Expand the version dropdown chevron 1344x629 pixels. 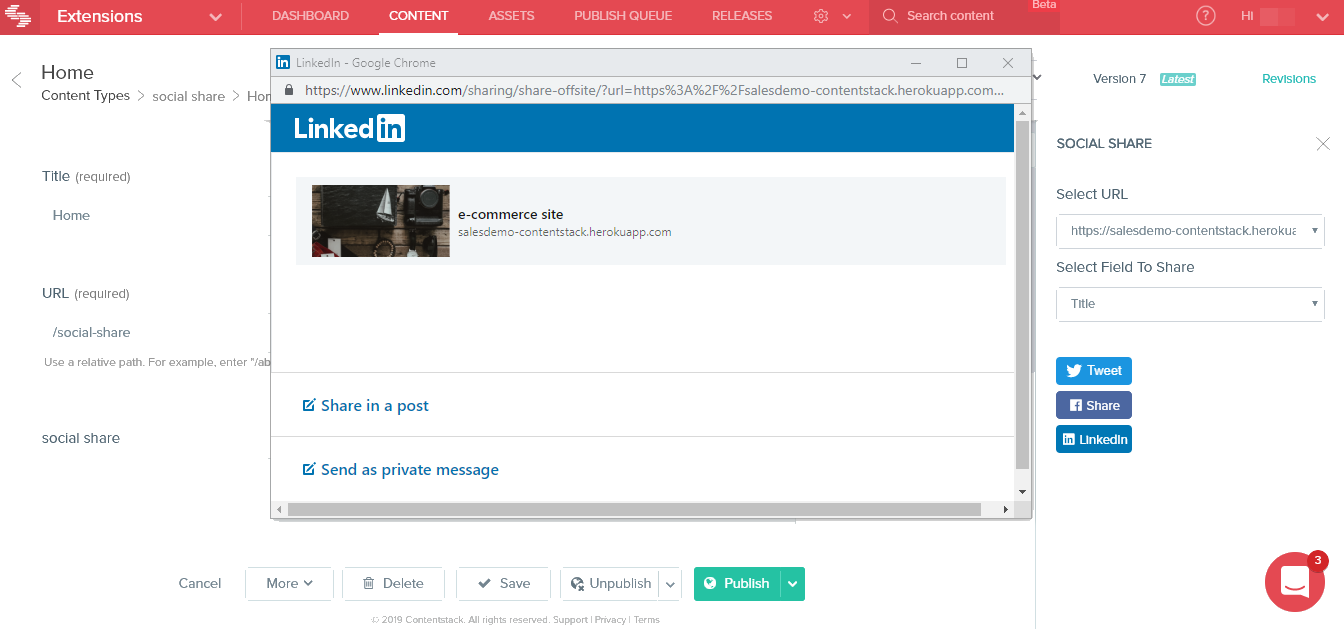(1037, 78)
